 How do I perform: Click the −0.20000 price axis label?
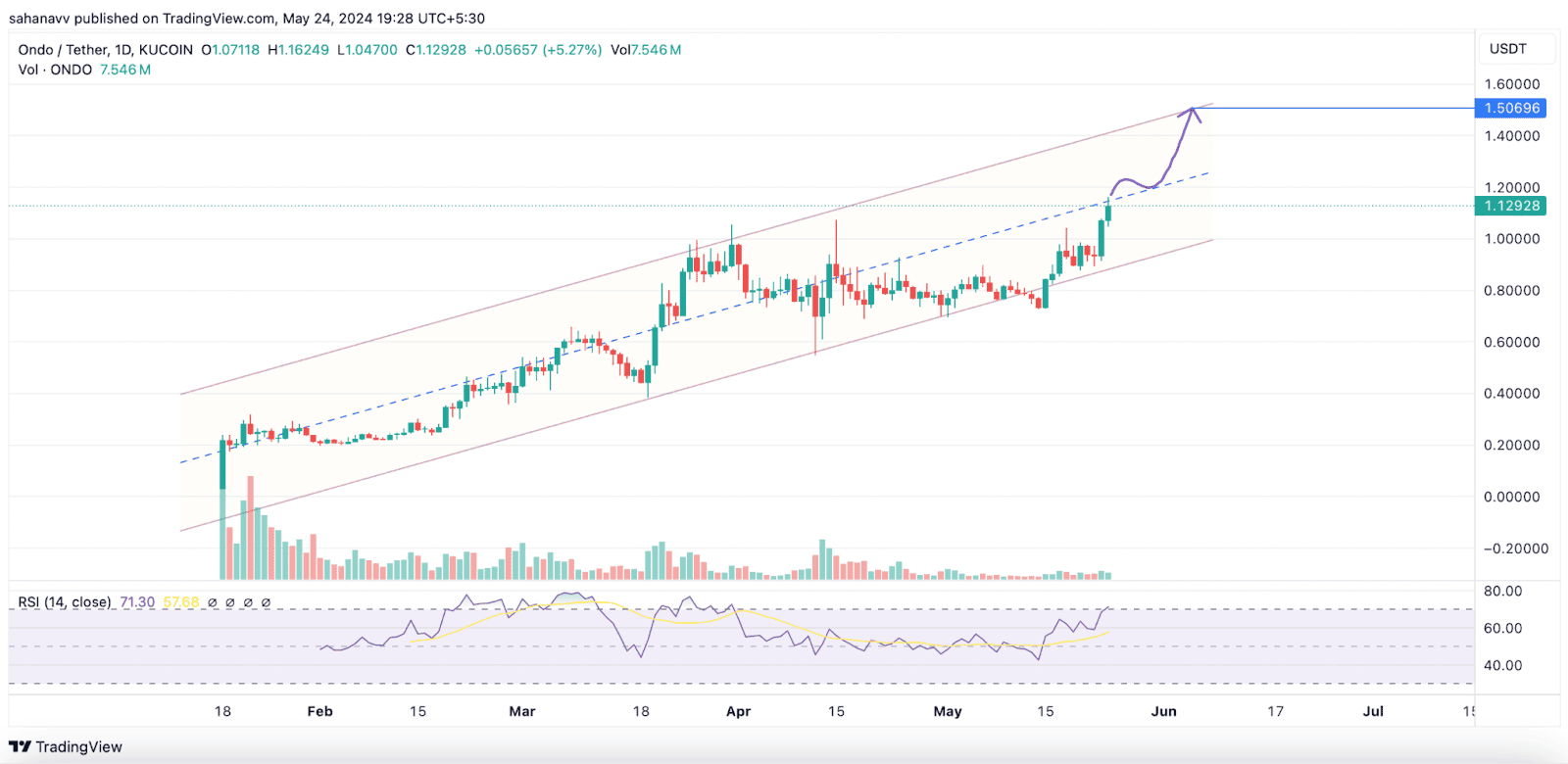click(x=1515, y=549)
